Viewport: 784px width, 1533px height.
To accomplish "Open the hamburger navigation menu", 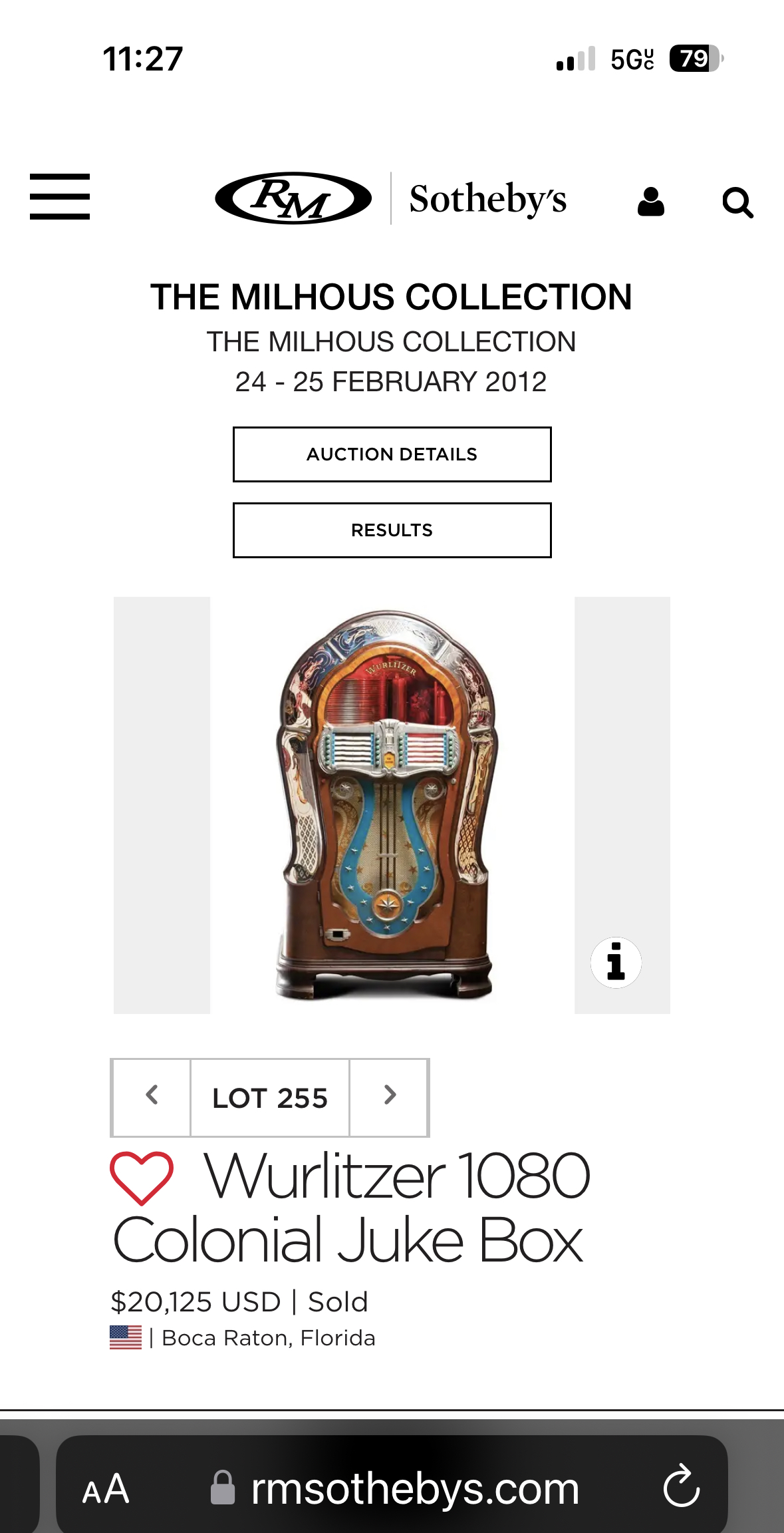I will (x=60, y=196).
